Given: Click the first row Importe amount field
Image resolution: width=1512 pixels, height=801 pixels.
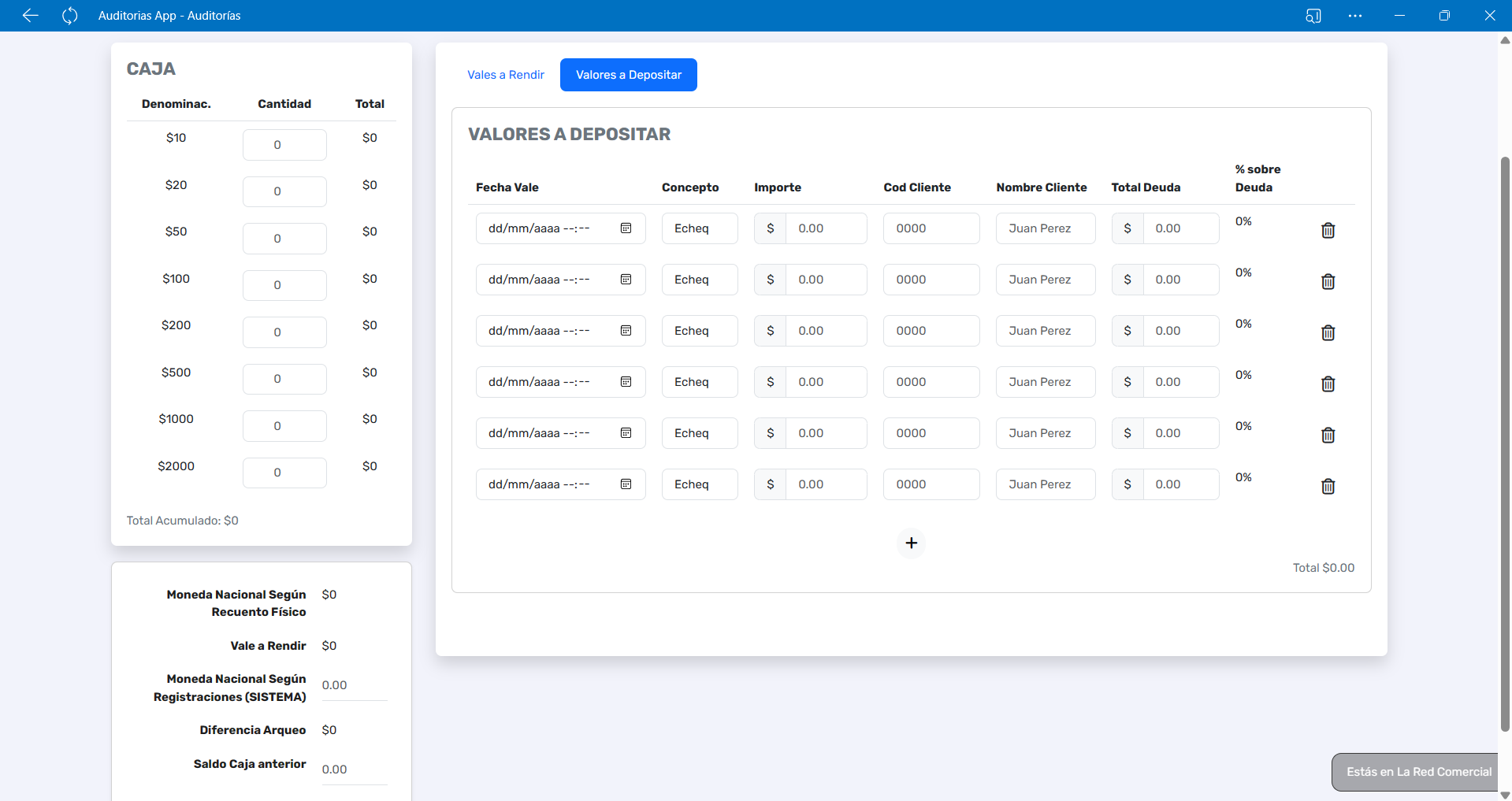Looking at the screenshot, I should tap(825, 228).
